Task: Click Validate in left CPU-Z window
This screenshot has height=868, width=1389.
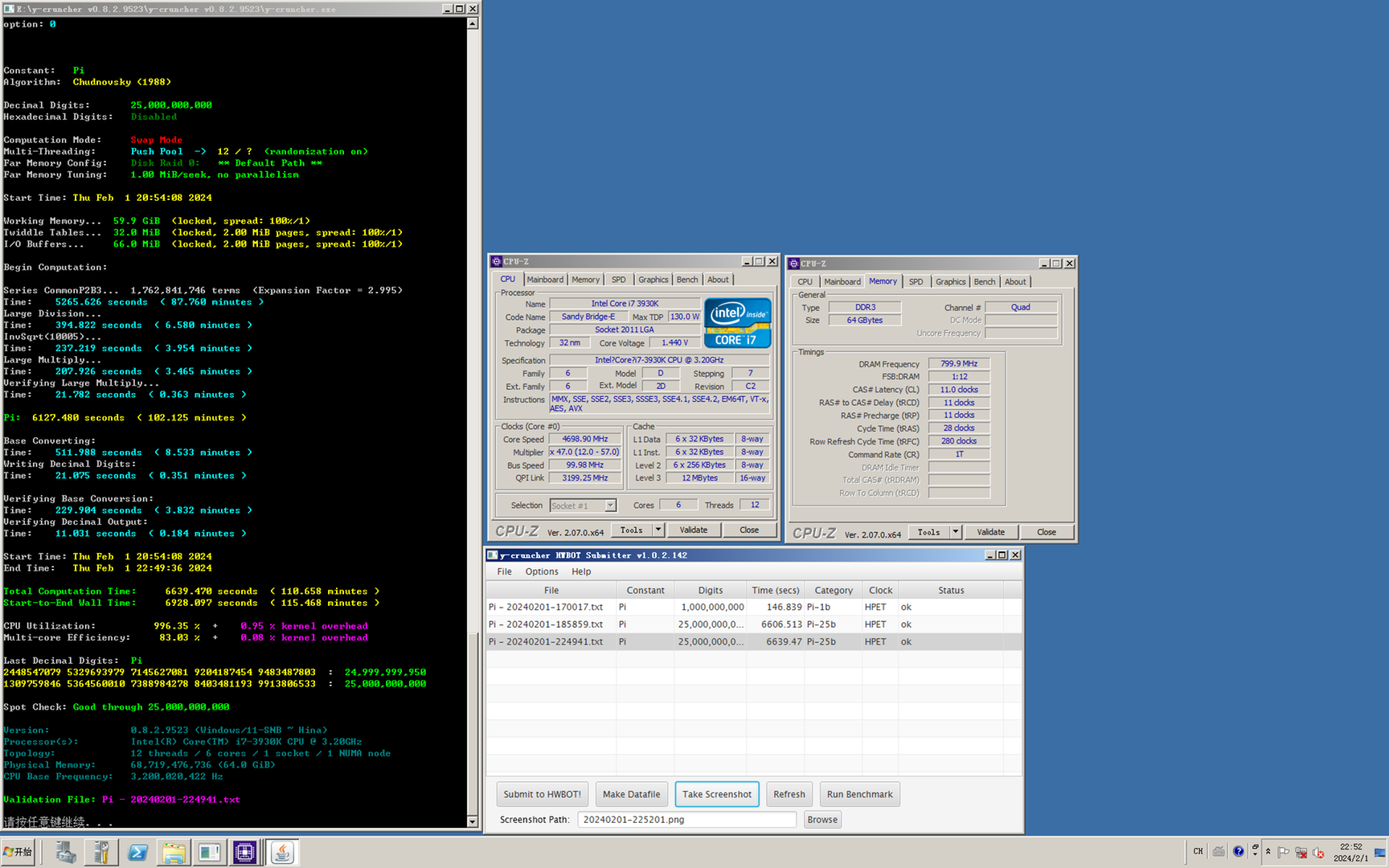Action: 694,530
